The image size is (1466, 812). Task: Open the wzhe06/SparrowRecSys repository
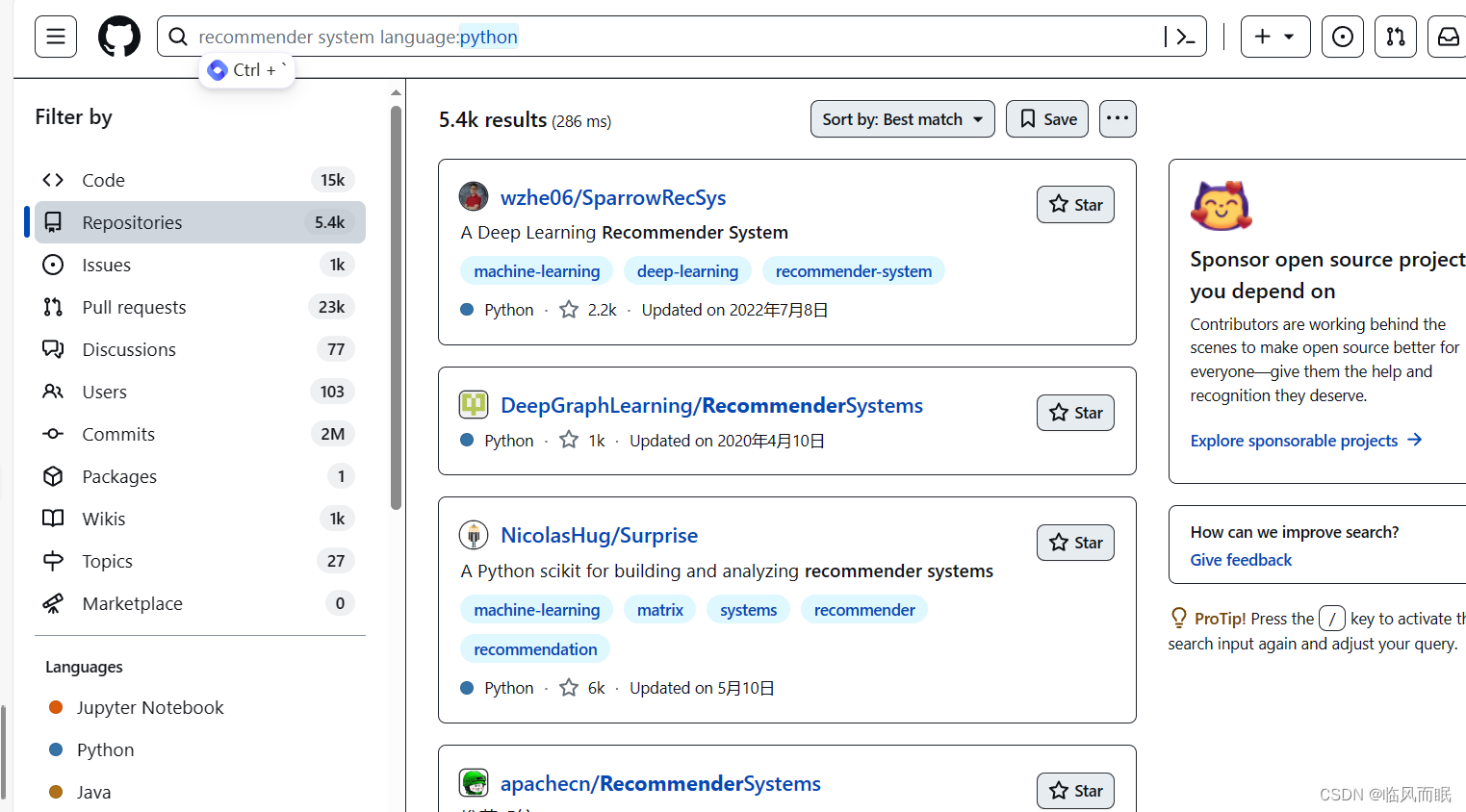613,197
